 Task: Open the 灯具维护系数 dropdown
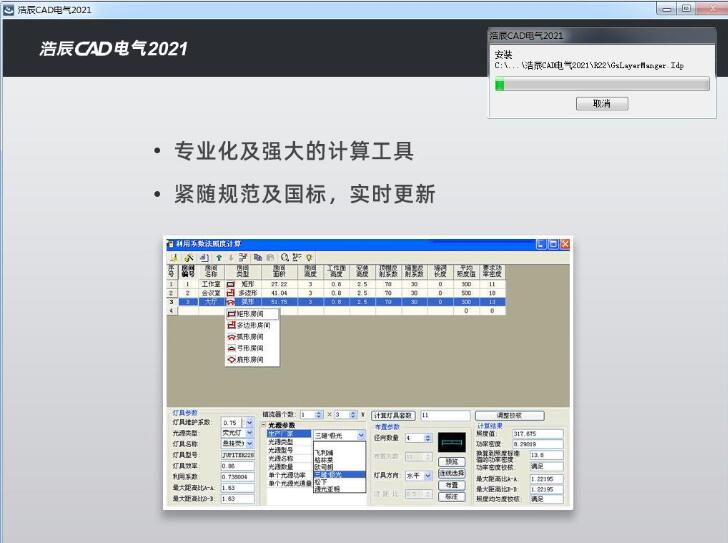pyautogui.click(x=249, y=423)
